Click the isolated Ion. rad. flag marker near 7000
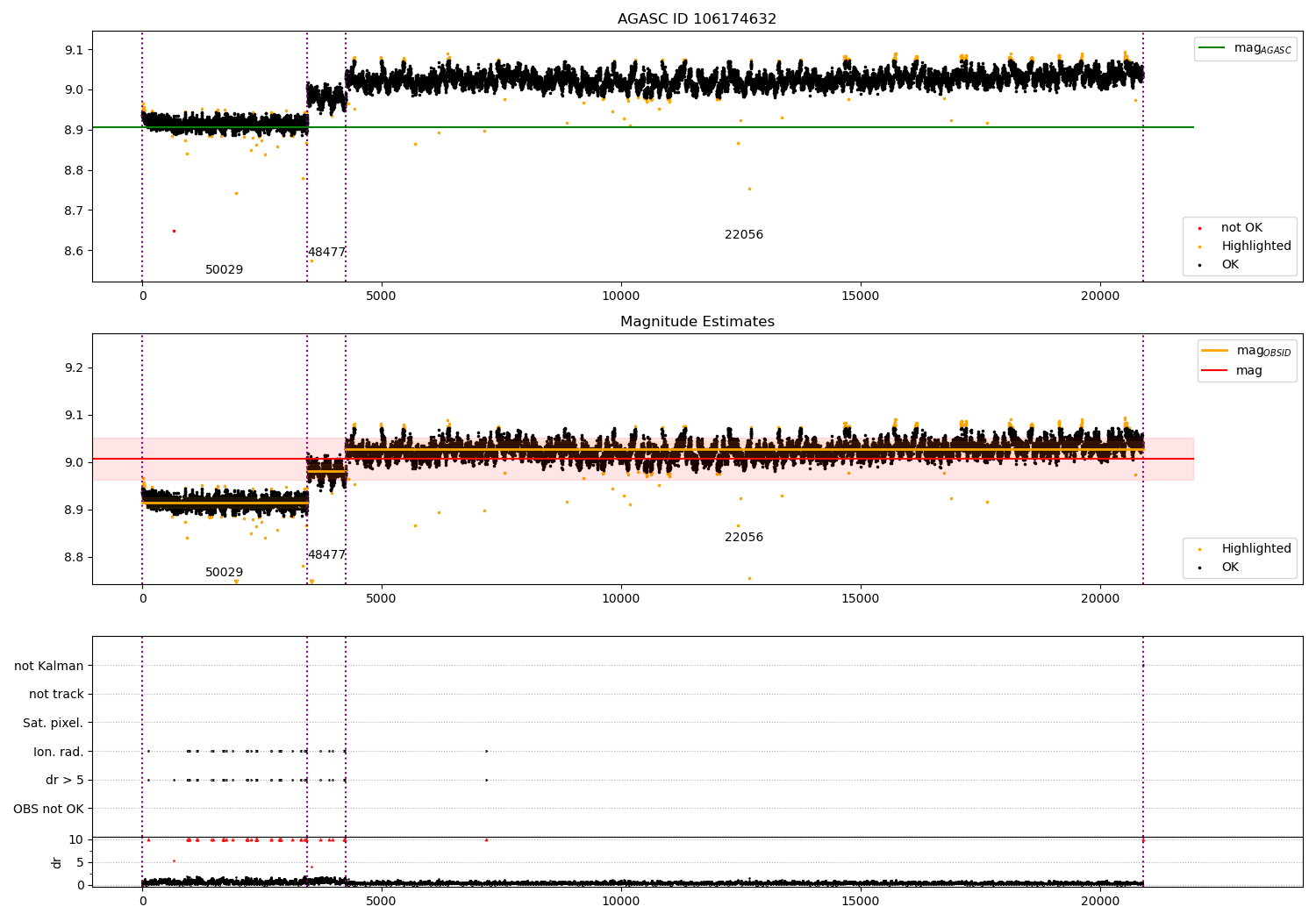 click(x=486, y=751)
